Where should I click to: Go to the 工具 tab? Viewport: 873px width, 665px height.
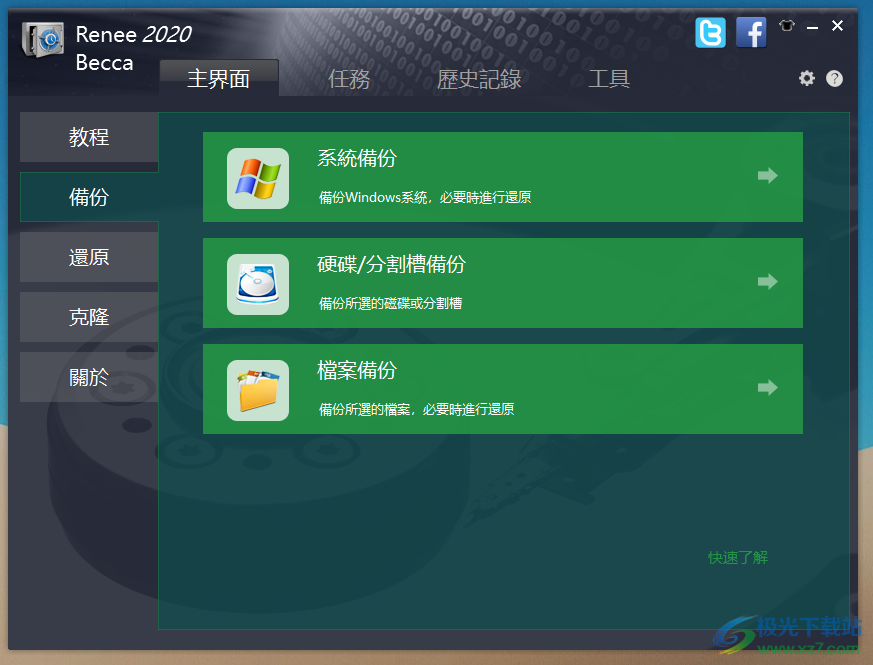(x=608, y=79)
